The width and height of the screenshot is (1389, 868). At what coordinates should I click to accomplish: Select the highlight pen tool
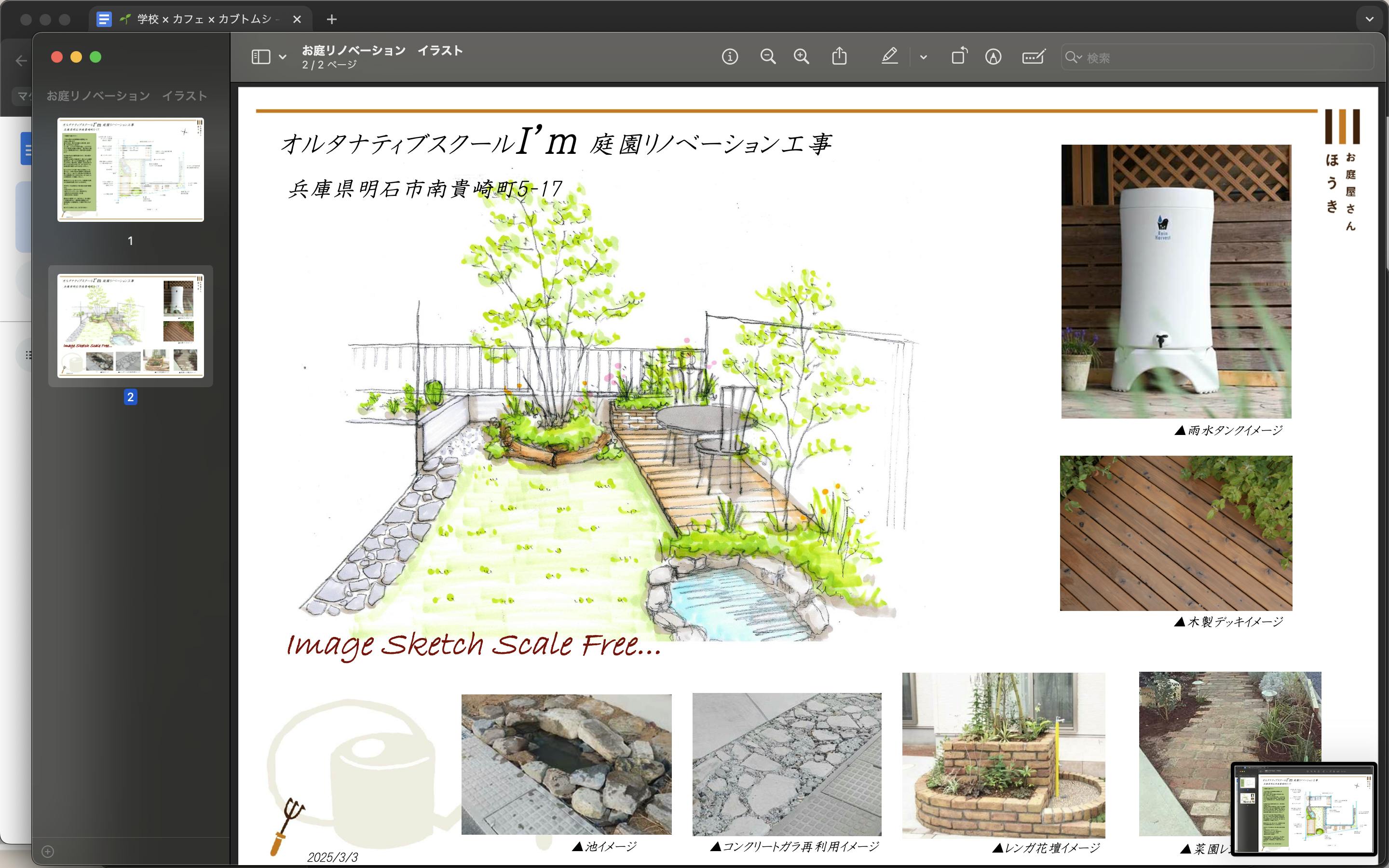(889, 56)
